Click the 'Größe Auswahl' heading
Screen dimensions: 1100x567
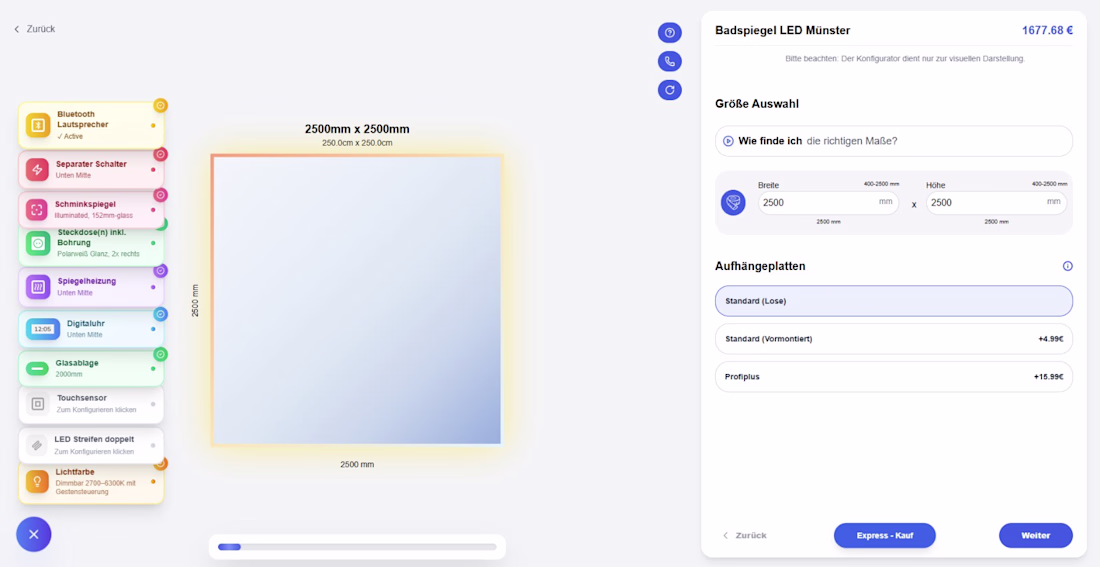(757, 104)
